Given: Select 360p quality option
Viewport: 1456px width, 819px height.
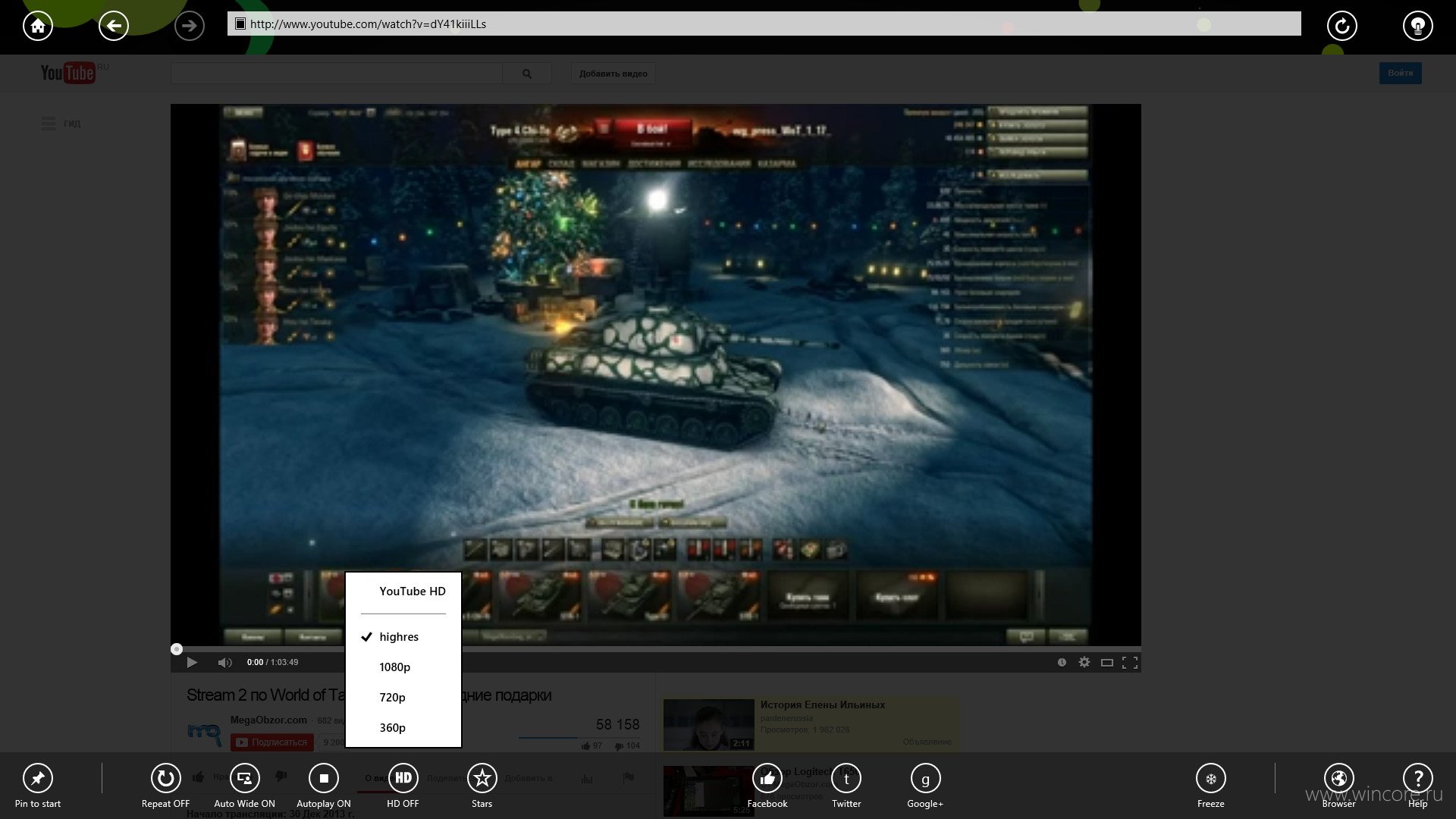Looking at the screenshot, I should 403,728.
